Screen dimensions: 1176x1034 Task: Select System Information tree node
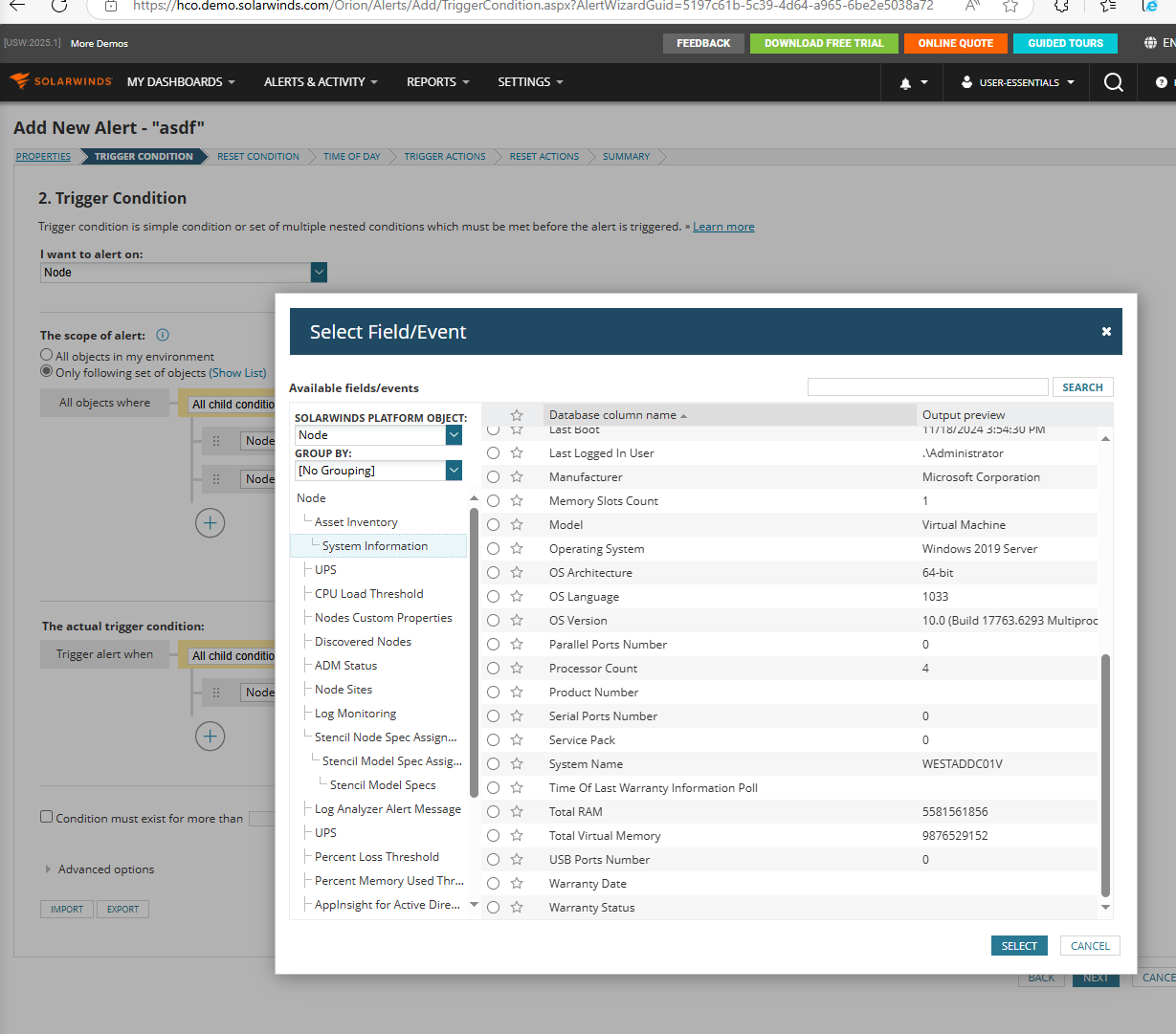375,546
